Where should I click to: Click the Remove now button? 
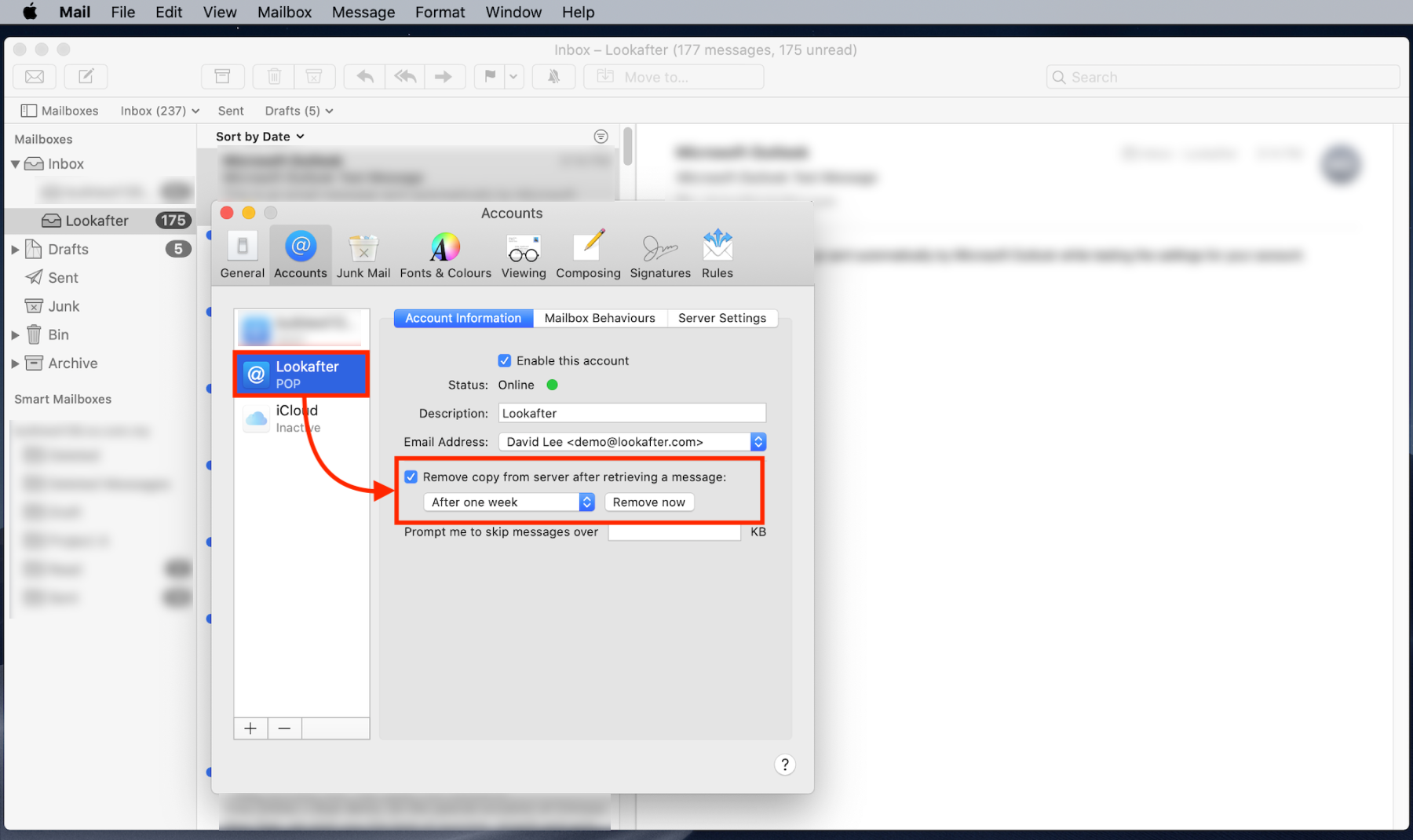(648, 502)
